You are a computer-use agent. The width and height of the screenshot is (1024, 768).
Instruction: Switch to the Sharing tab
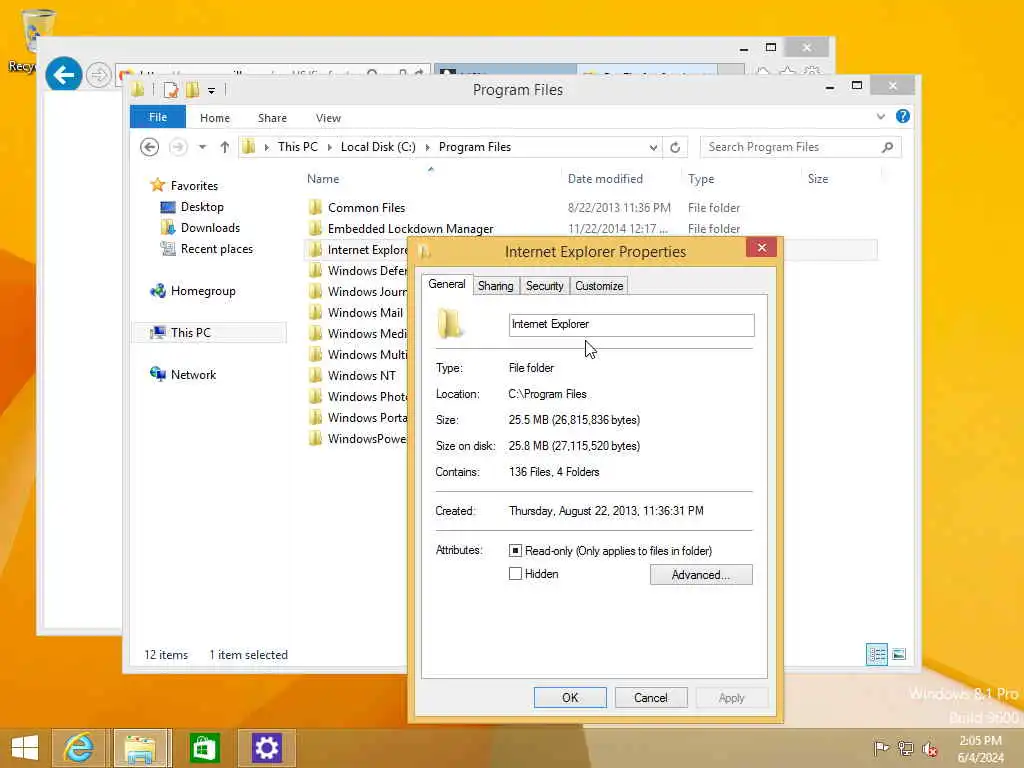[496, 286]
